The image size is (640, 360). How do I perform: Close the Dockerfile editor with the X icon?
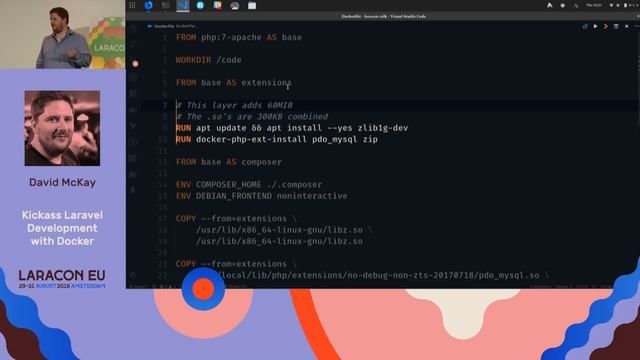click(x=627, y=26)
